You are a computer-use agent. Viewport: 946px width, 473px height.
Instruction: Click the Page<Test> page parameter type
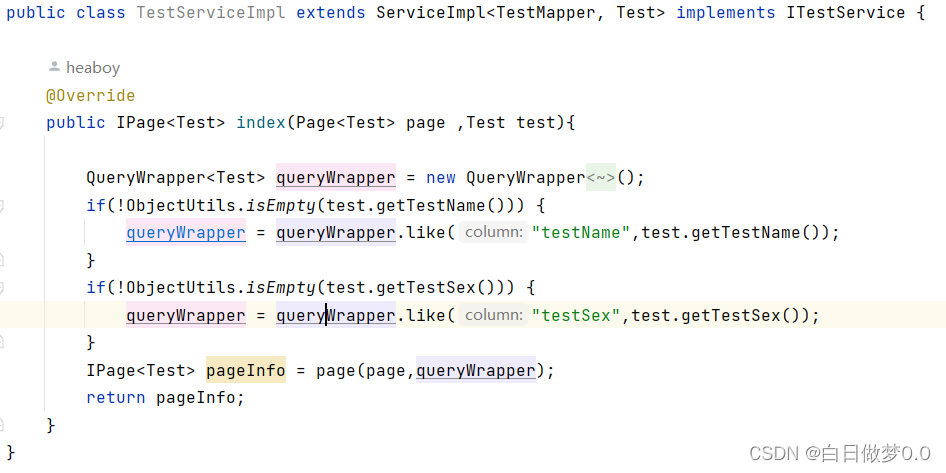tap(346, 122)
